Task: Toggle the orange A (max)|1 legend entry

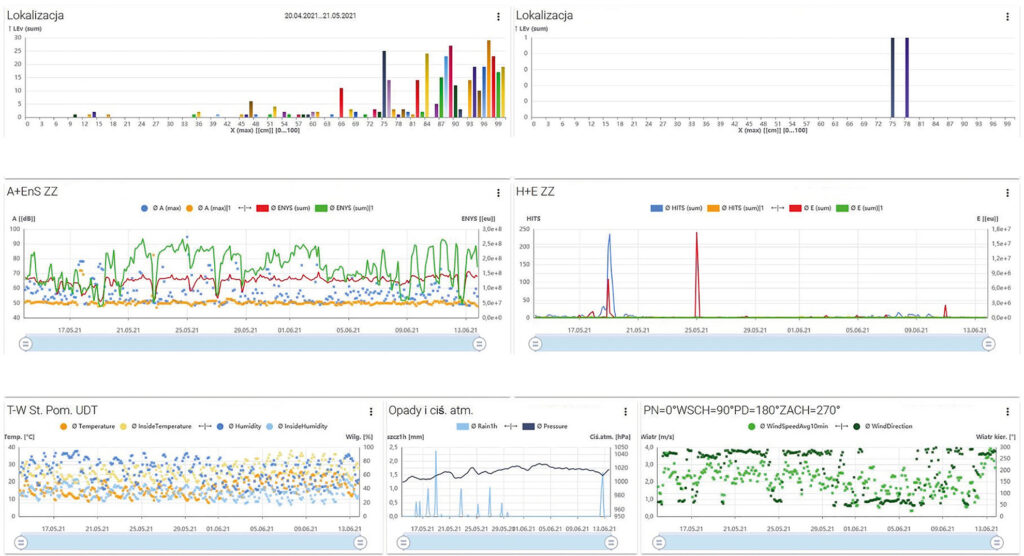Action: pos(209,208)
